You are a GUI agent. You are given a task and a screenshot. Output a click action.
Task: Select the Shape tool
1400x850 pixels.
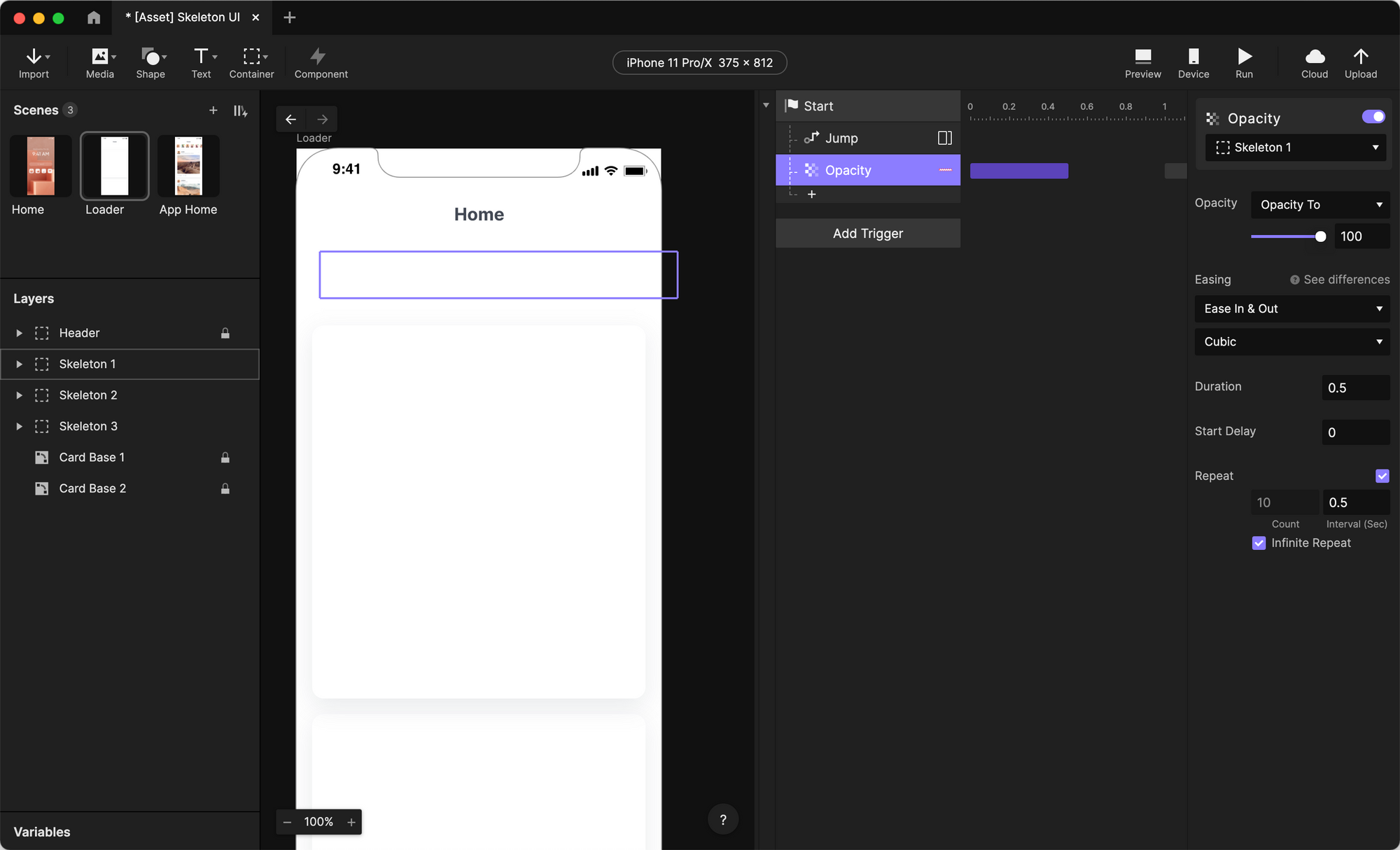pyautogui.click(x=150, y=57)
